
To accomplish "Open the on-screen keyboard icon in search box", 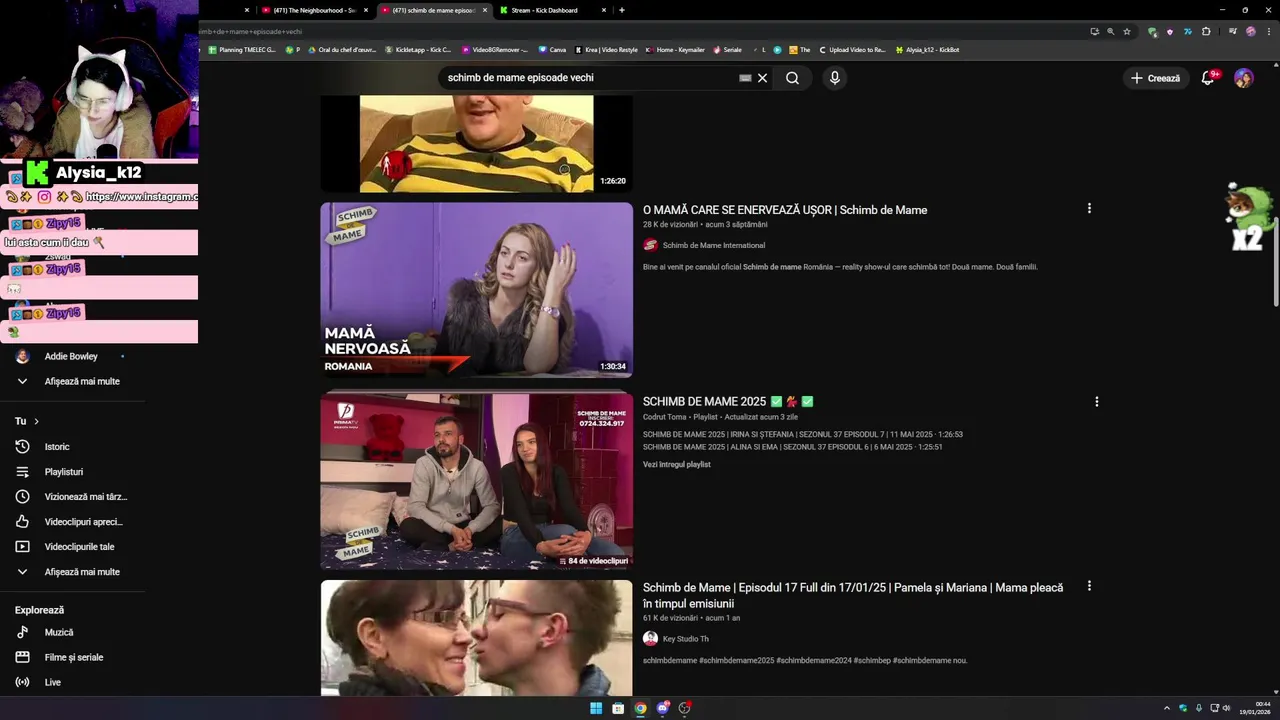I will tap(745, 78).
